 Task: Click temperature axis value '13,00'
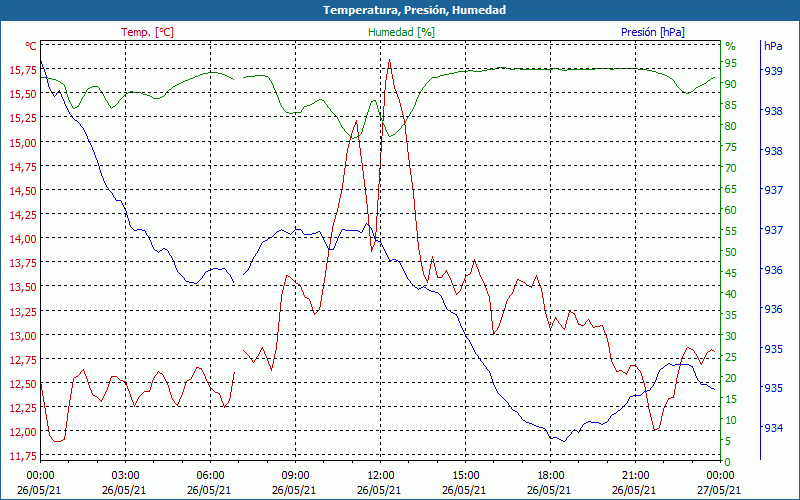pos(23,336)
